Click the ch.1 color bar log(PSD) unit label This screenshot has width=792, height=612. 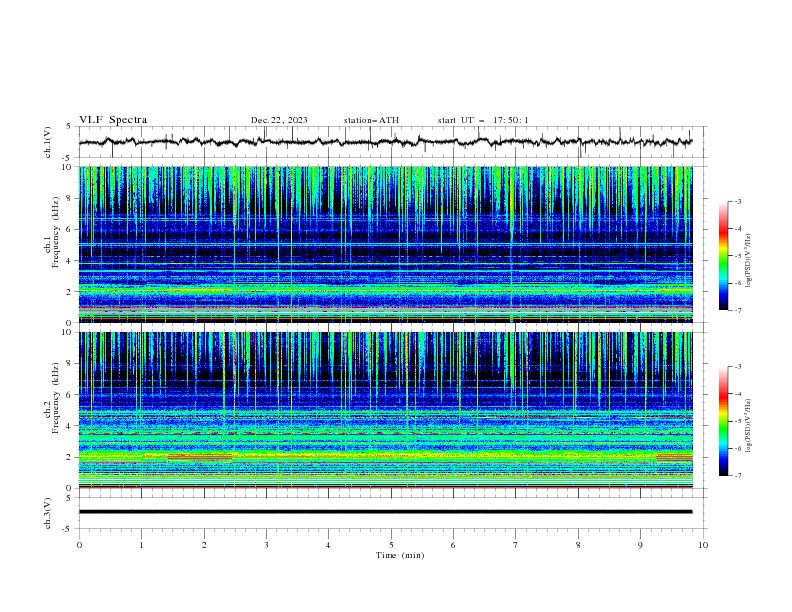click(748, 261)
